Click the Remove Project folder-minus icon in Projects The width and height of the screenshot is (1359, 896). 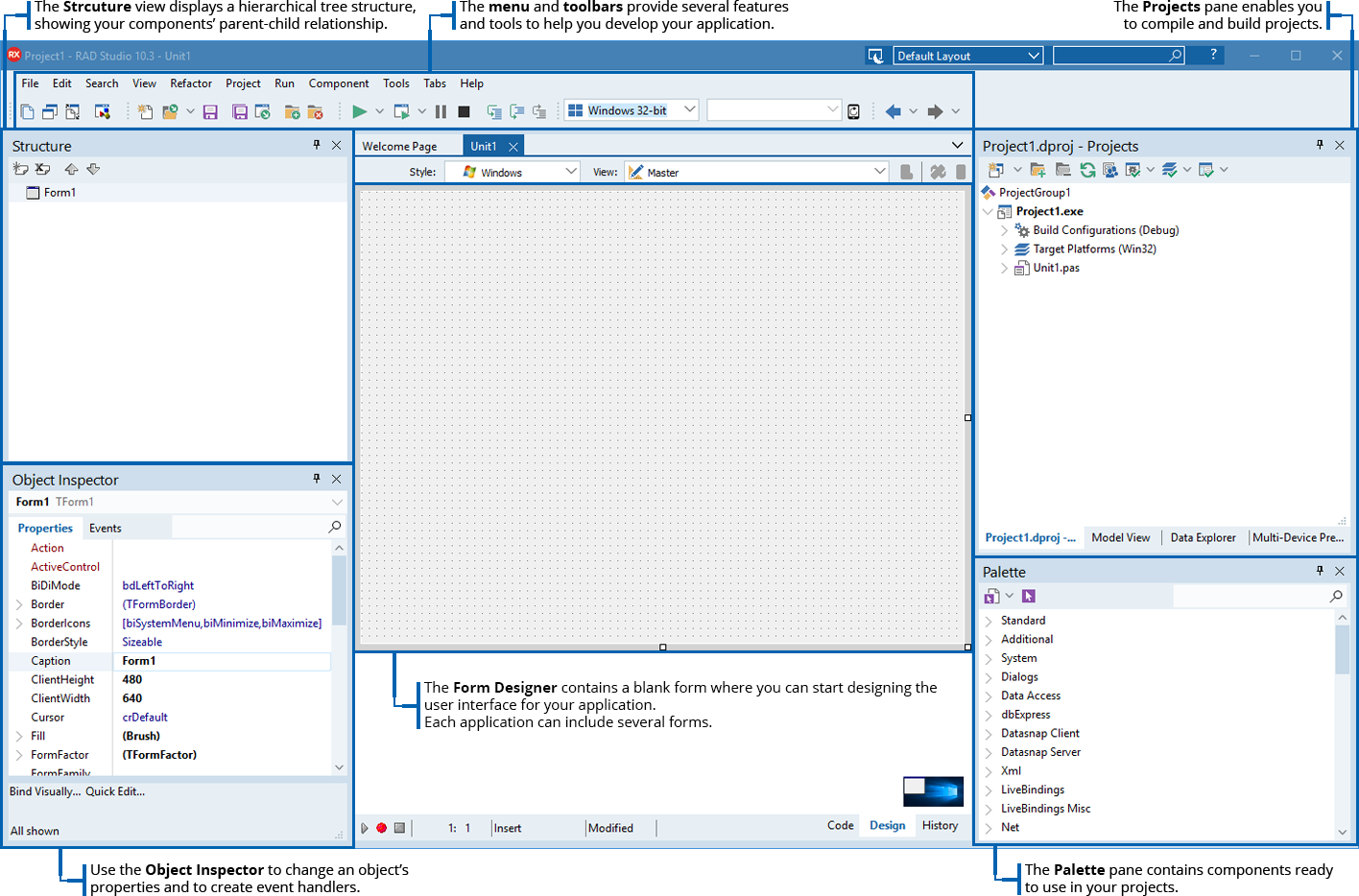[x=1062, y=170]
